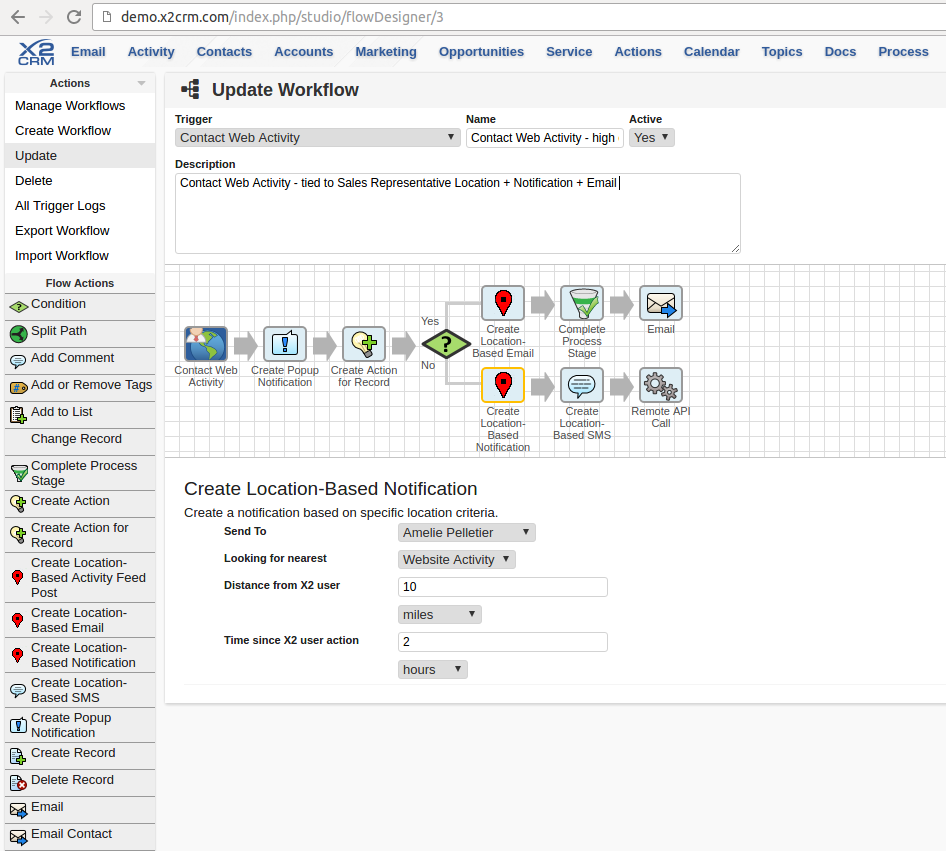Click the Contact Web Activity trigger node
Image resolution: width=946 pixels, height=851 pixels.
206,344
